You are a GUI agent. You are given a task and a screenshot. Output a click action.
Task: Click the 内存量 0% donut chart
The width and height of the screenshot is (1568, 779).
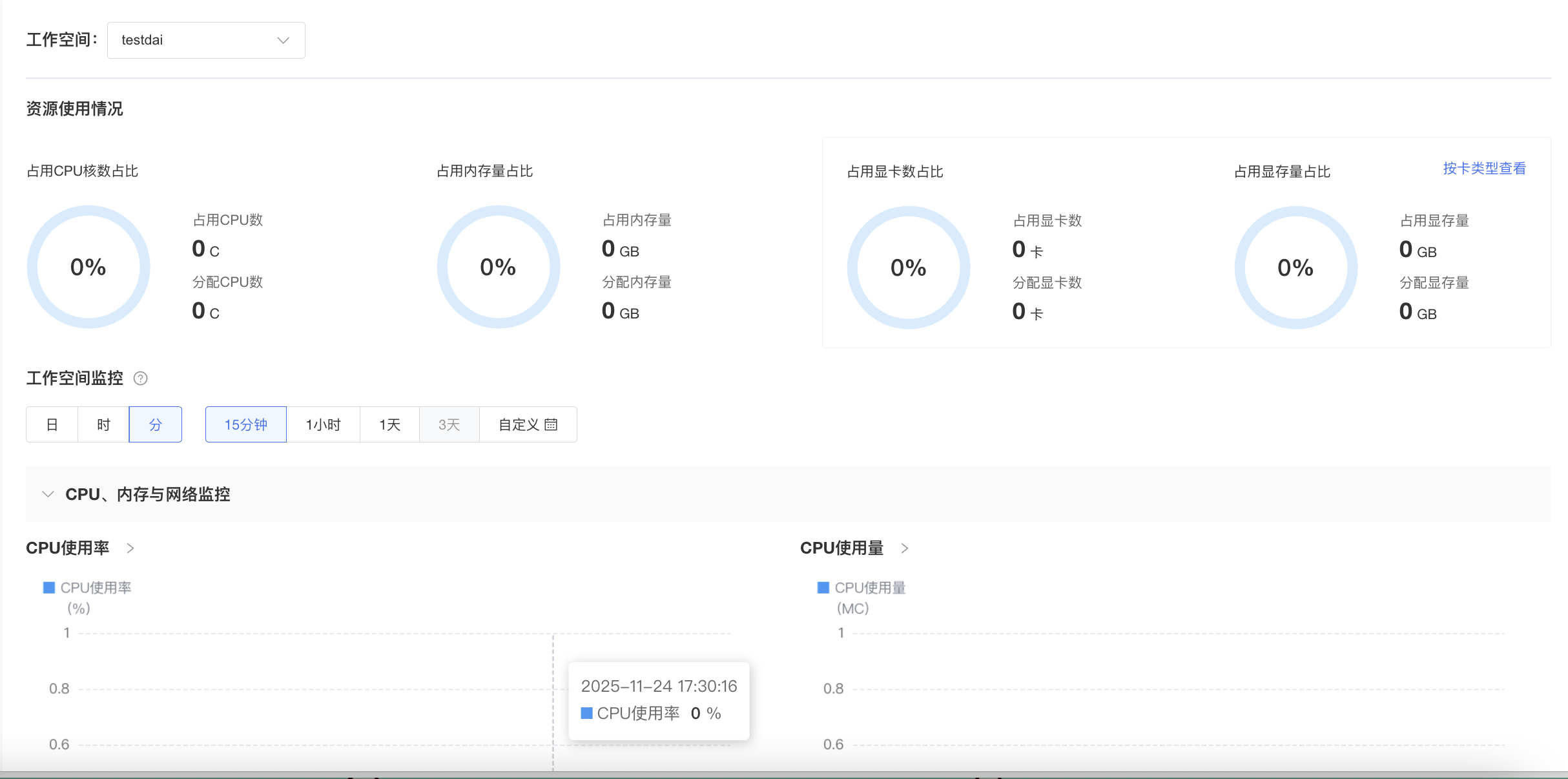498,267
